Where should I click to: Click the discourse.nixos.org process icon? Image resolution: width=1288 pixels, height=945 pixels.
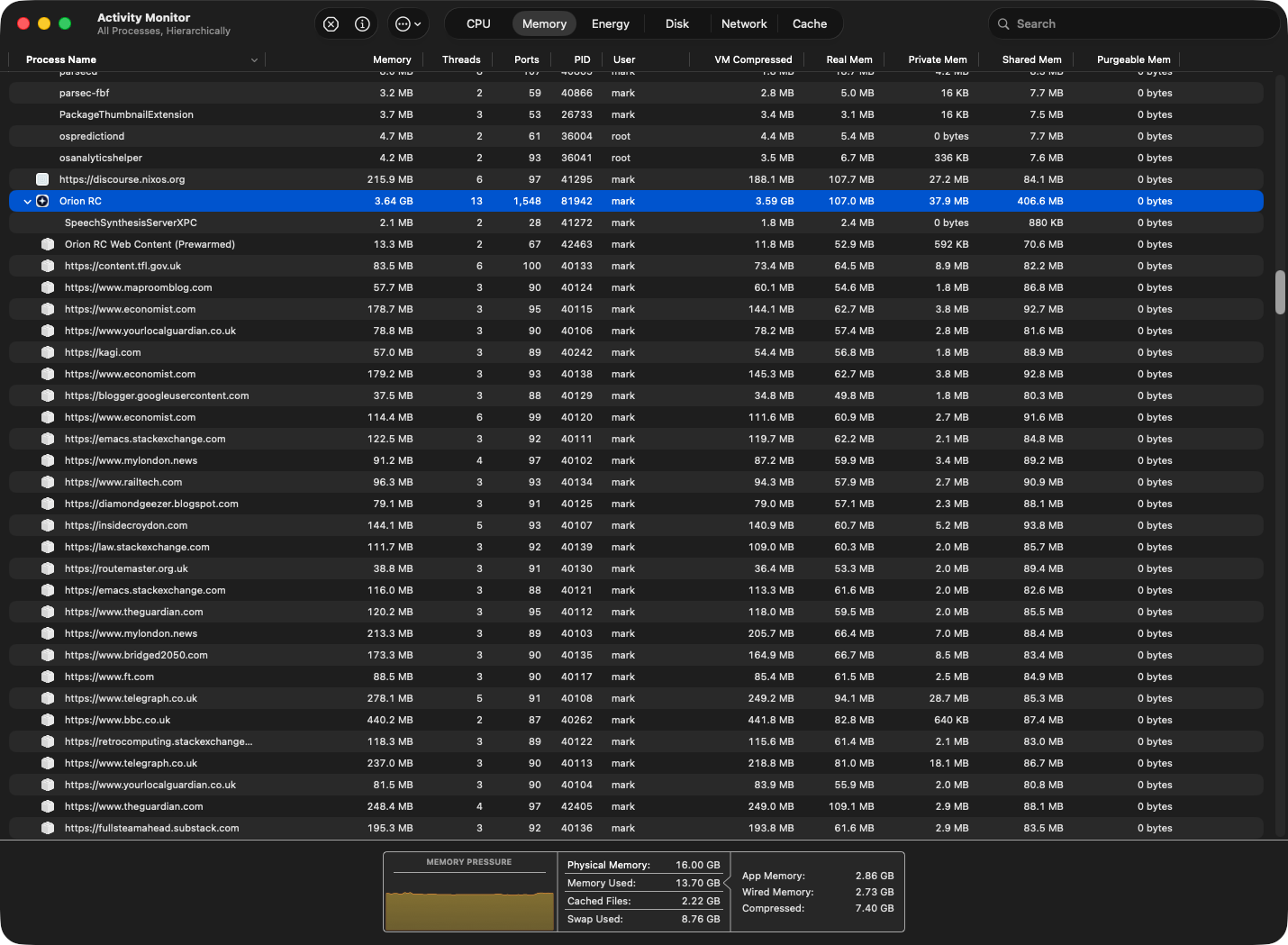point(42,179)
